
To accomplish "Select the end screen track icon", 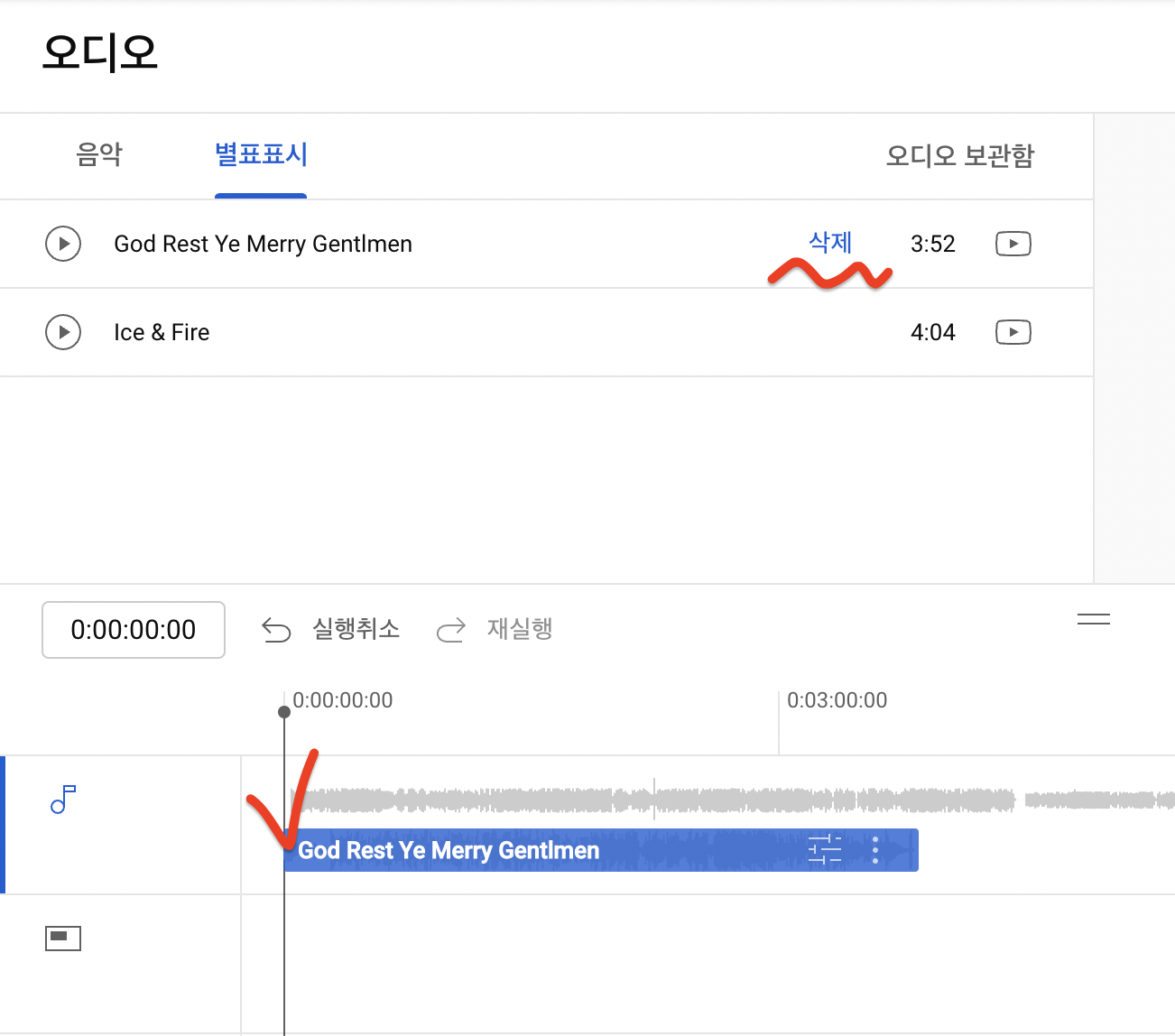I will 63,939.
